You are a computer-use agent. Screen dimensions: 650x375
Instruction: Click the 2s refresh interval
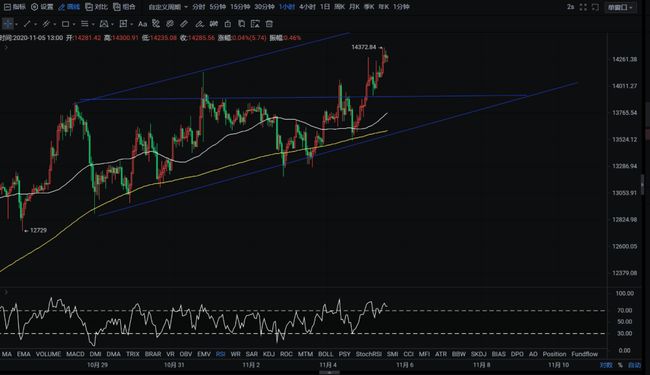pos(570,7)
